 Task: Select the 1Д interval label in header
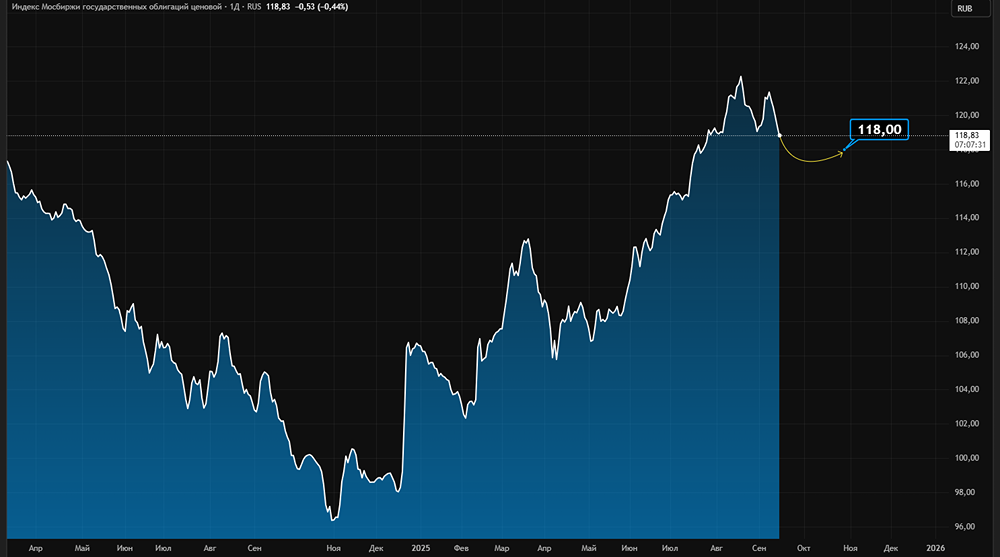[235, 7]
